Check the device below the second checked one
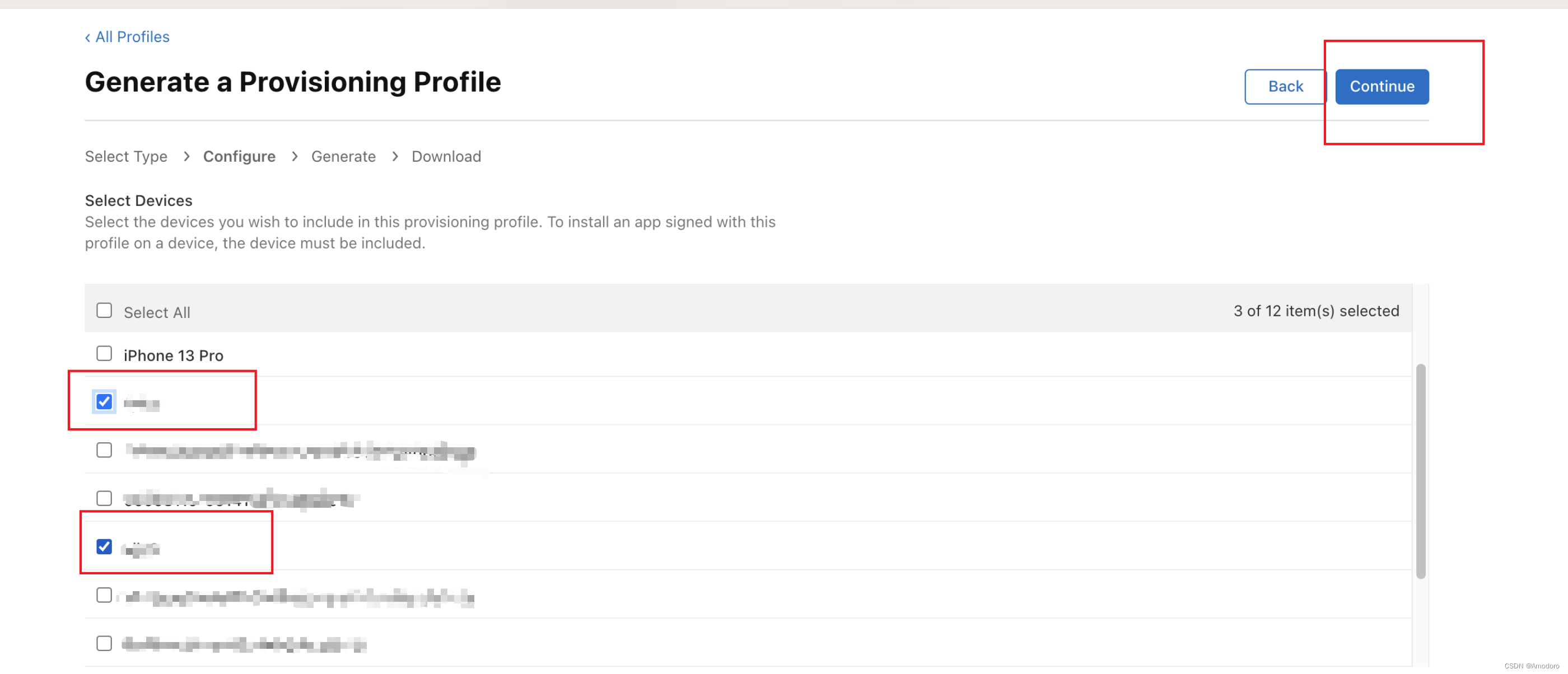 pos(104,595)
